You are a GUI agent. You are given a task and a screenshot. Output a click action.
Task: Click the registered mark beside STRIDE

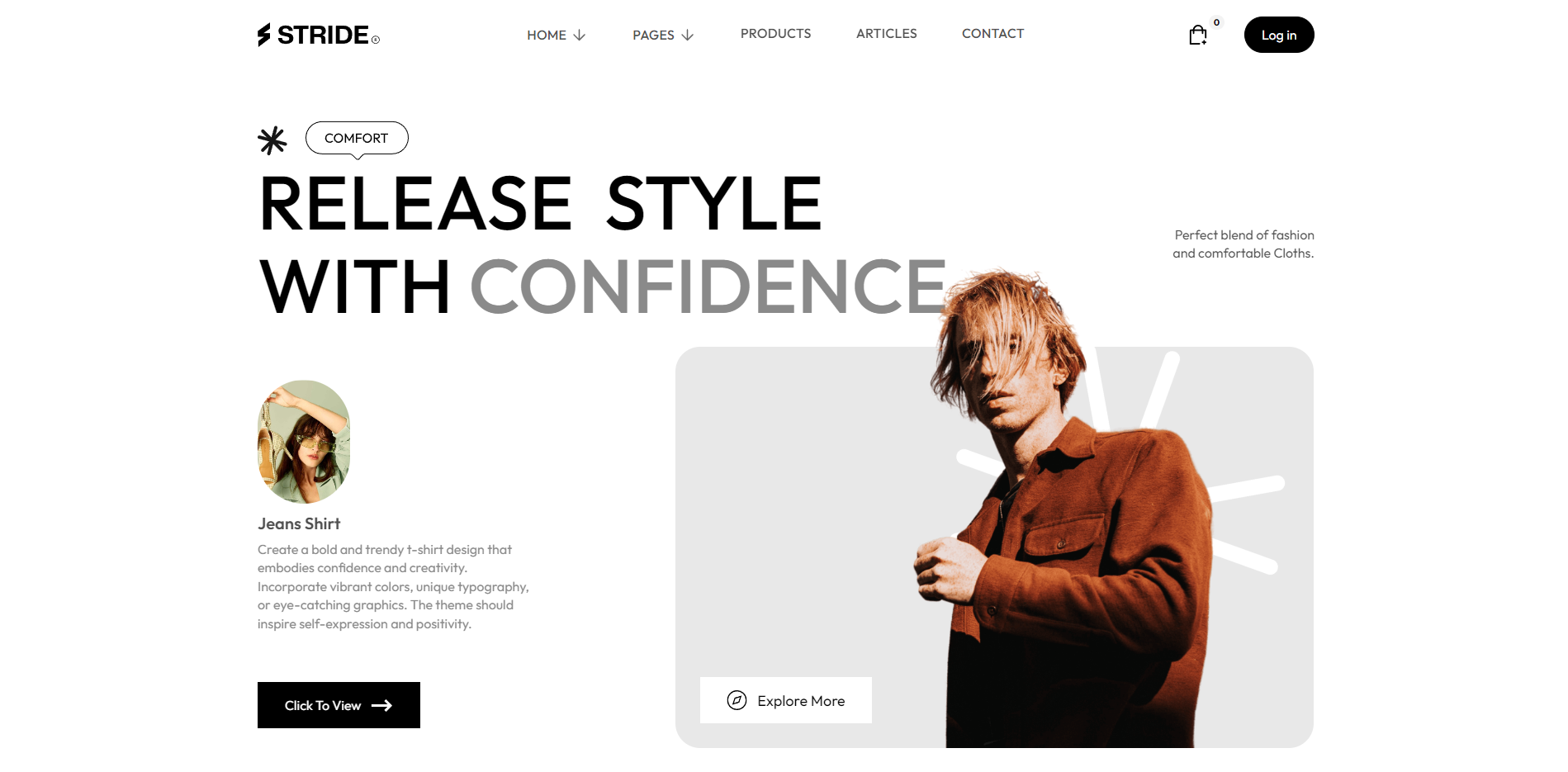(x=376, y=40)
